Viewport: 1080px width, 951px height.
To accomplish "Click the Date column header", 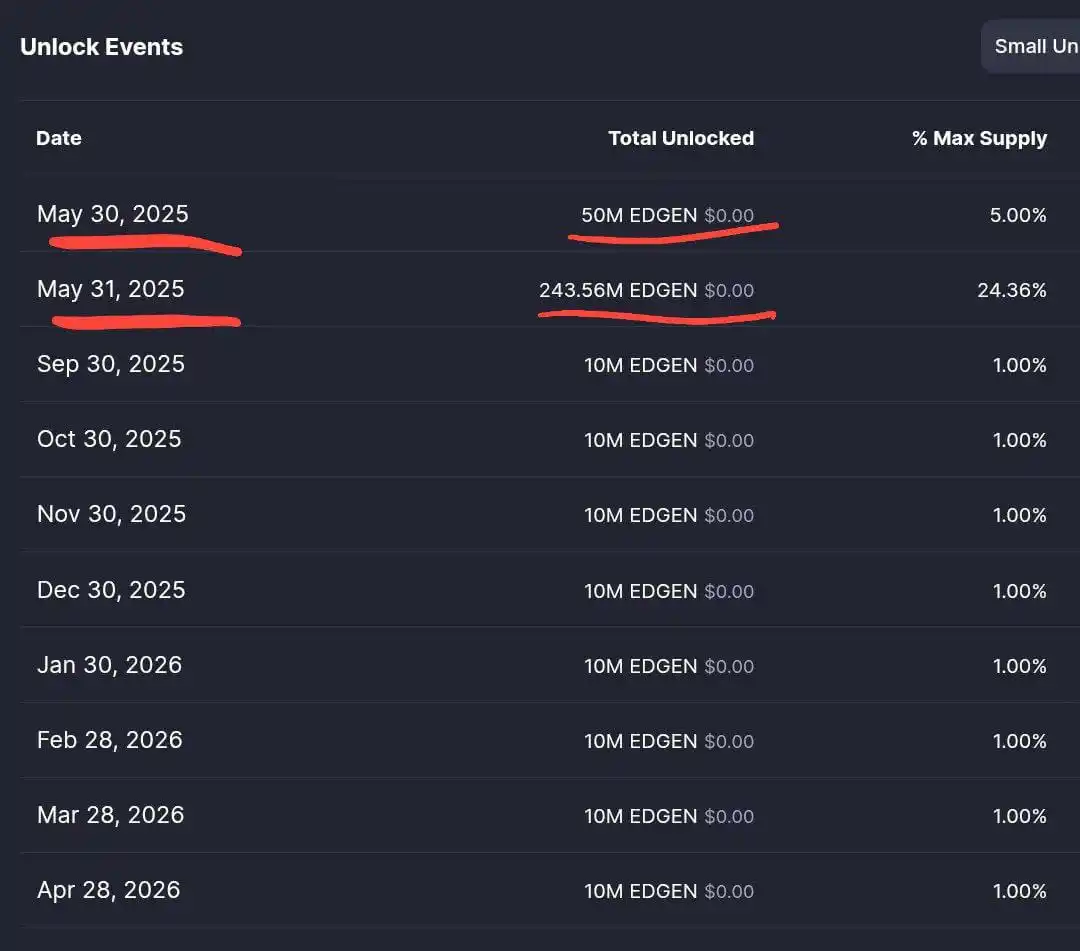I will (59, 138).
